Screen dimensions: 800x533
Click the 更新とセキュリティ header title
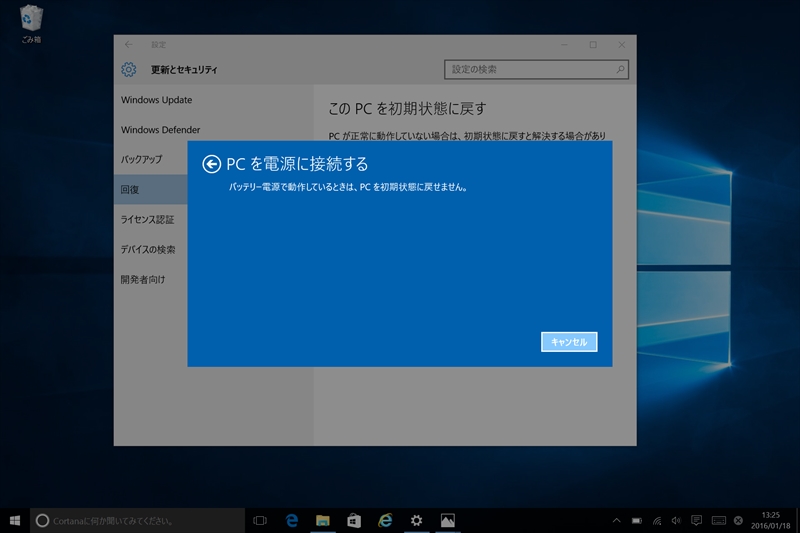(184, 70)
